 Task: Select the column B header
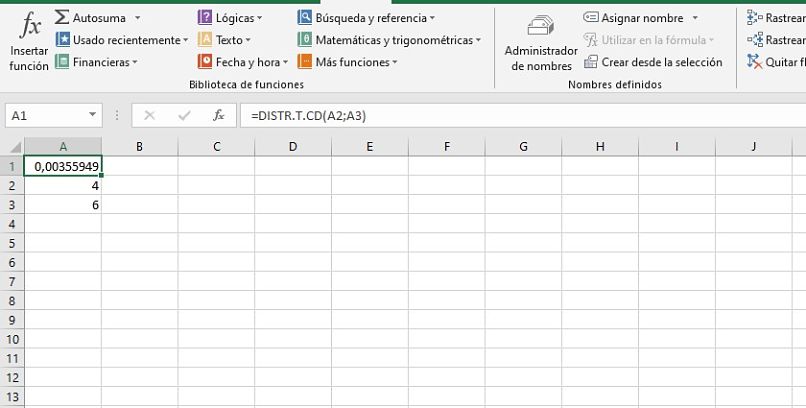(139, 147)
